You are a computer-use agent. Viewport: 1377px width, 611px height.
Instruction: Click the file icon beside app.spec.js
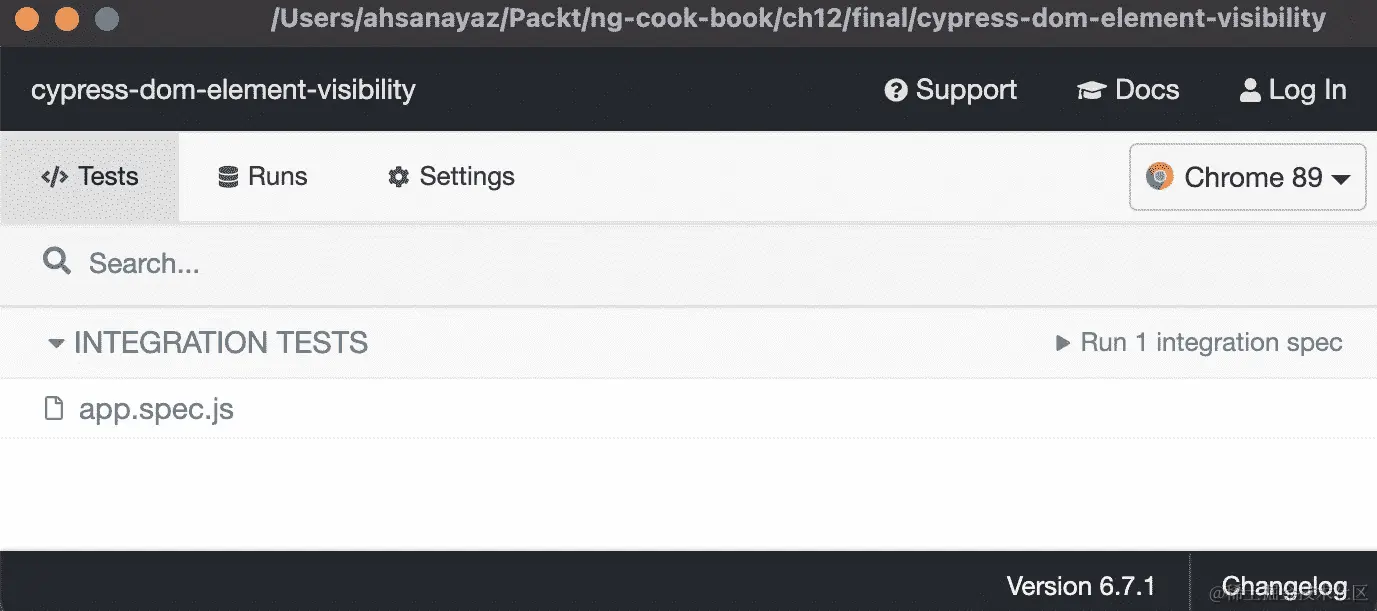pyautogui.click(x=53, y=408)
